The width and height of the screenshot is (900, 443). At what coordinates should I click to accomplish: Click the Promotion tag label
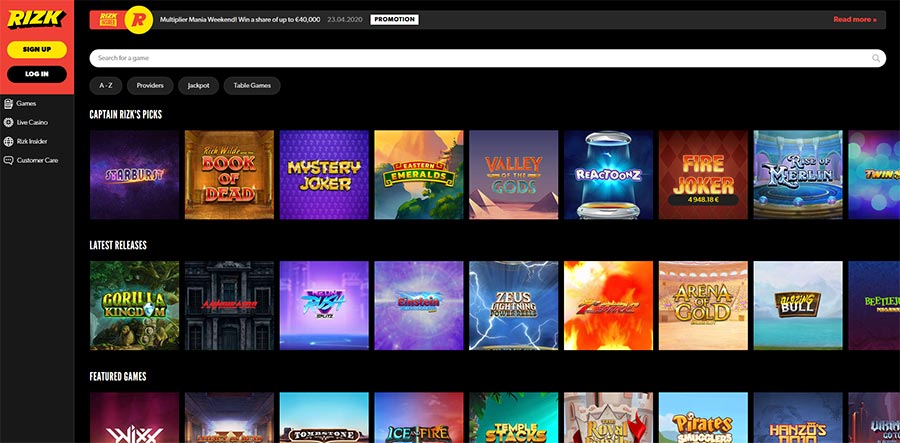[394, 20]
